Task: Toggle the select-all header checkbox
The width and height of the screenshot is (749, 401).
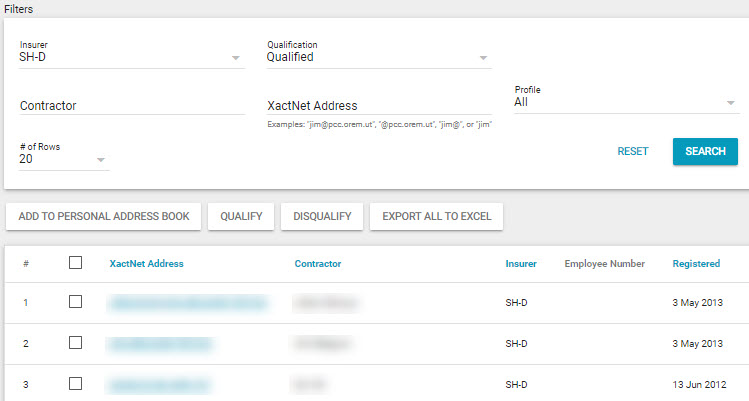Action: point(75,263)
